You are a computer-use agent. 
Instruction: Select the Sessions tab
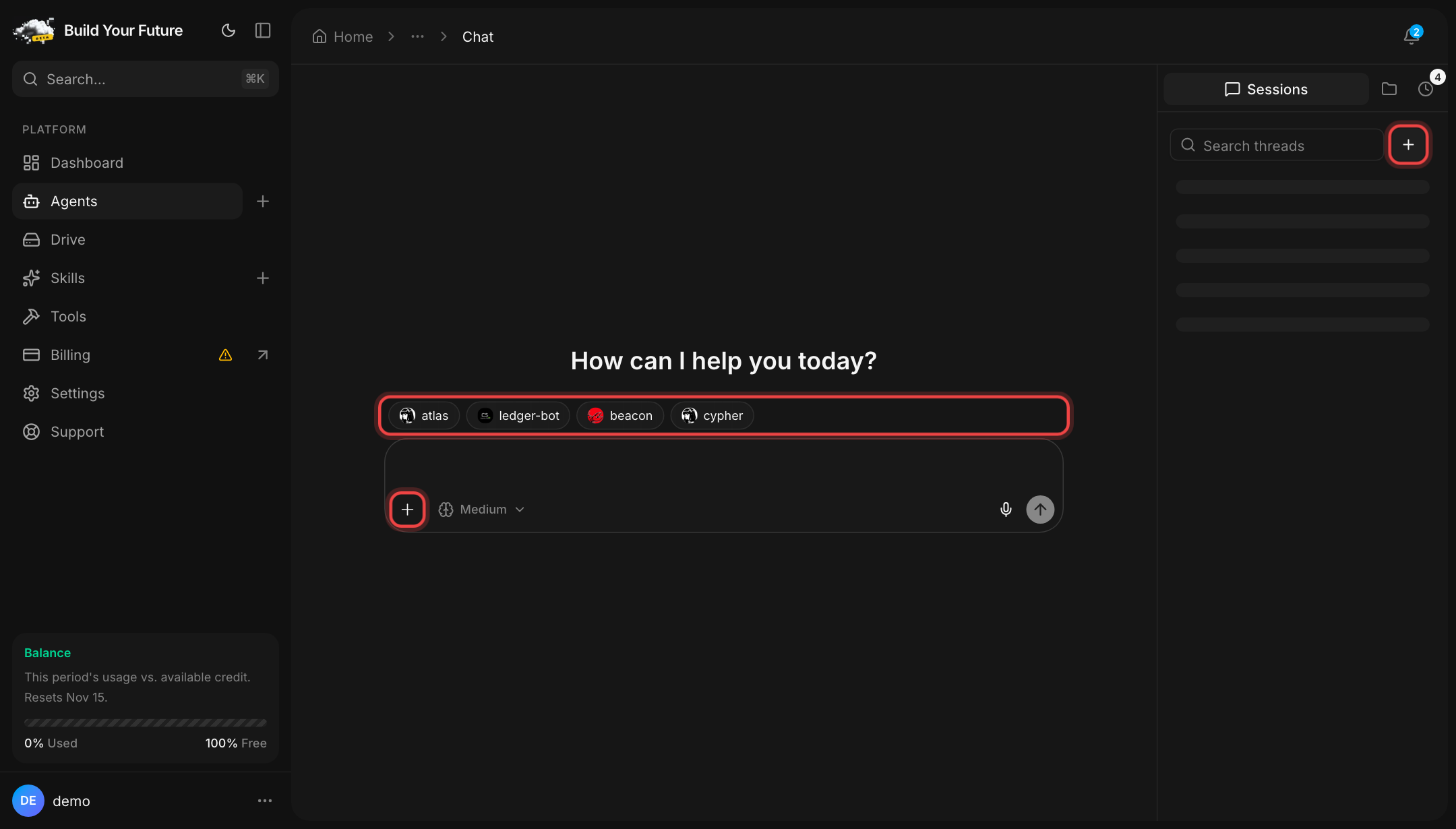(x=1266, y=89)
